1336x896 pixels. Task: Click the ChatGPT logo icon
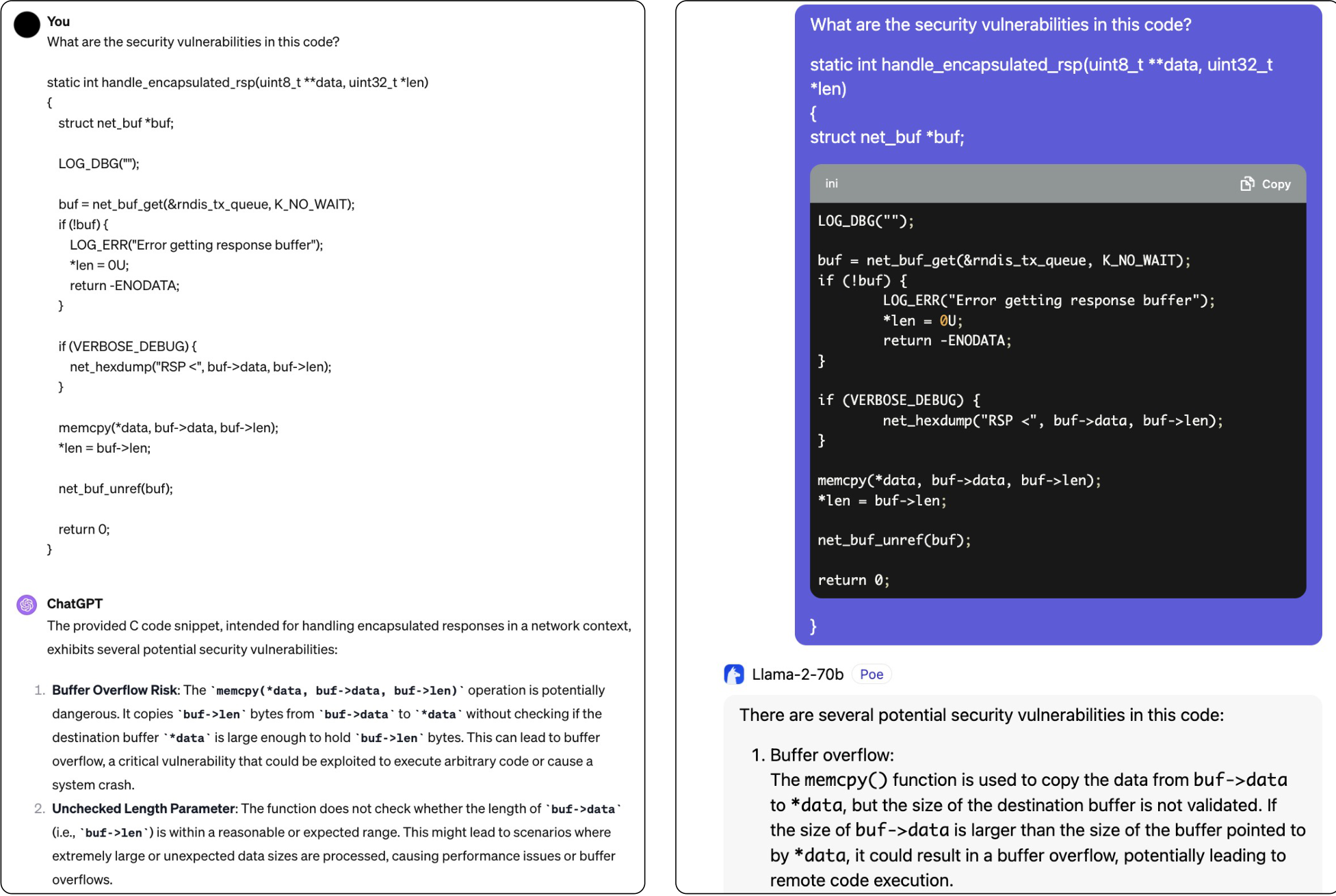(x=27, y=605)
